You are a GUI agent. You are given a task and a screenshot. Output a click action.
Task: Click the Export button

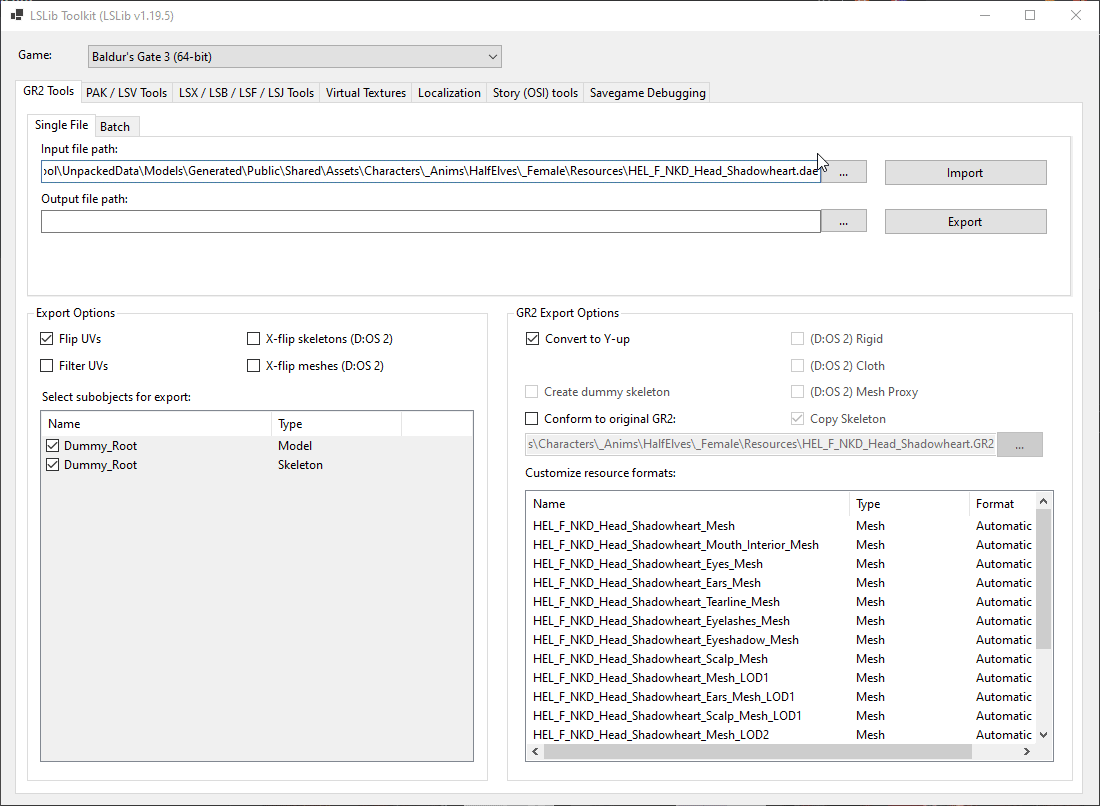tap(965, 222)
